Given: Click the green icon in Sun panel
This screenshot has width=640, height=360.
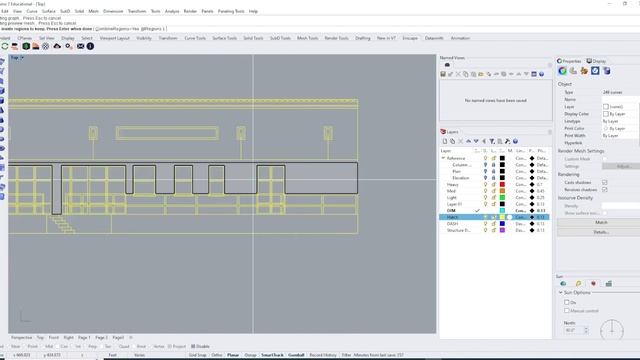Looking at the screenshot, I should coord(609,284).
